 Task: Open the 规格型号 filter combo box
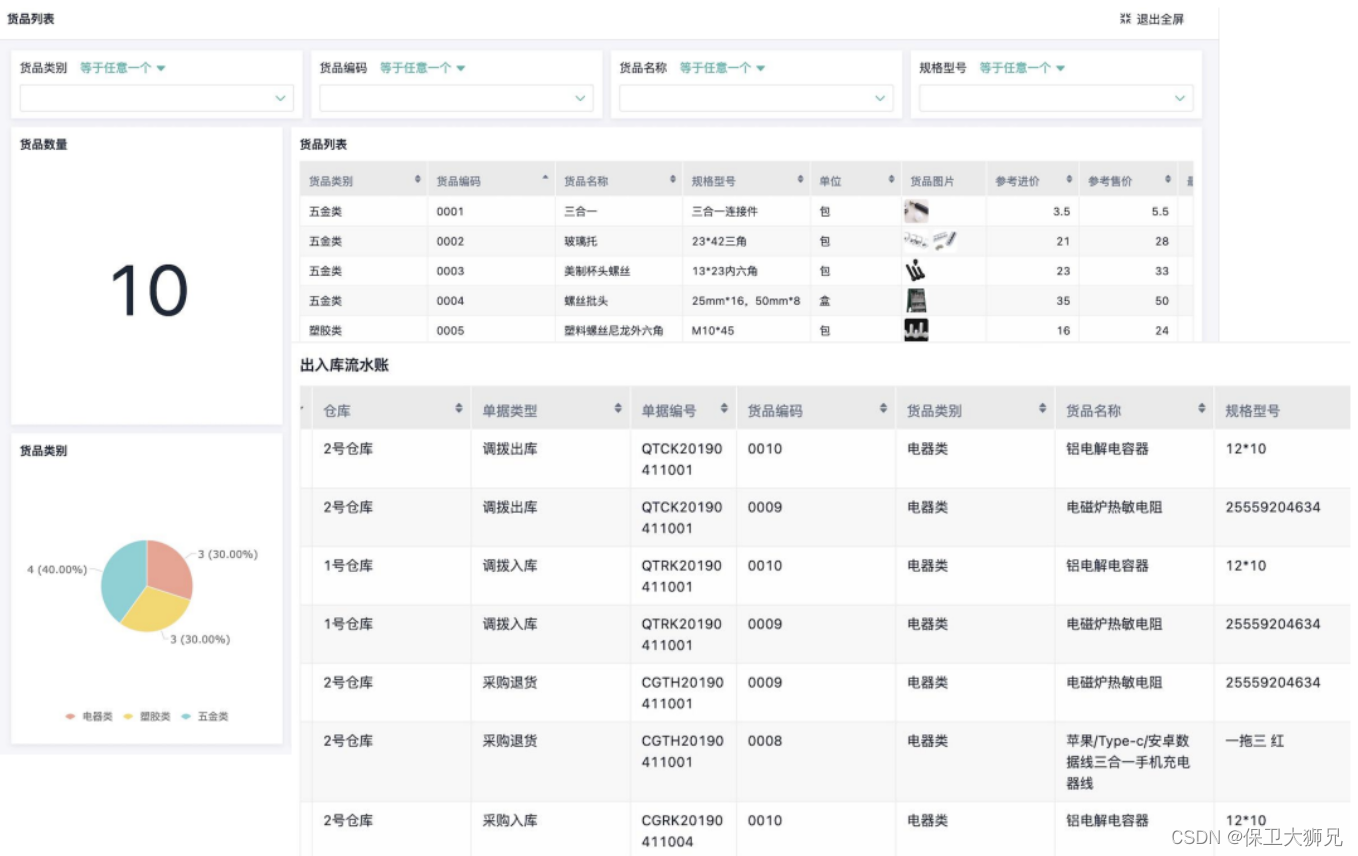pyautogui.click(x=1053, y=98)
